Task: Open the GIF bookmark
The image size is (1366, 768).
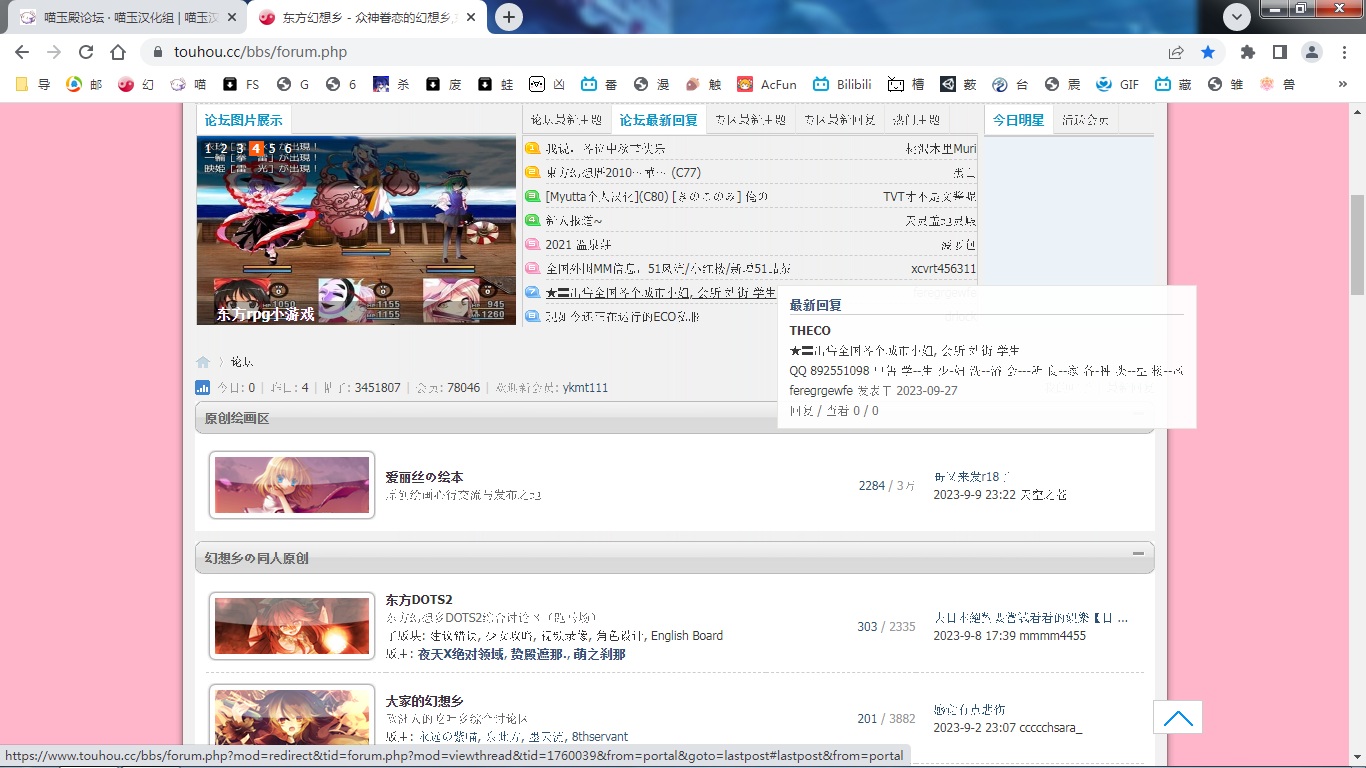Action: tap(1117, 85)
